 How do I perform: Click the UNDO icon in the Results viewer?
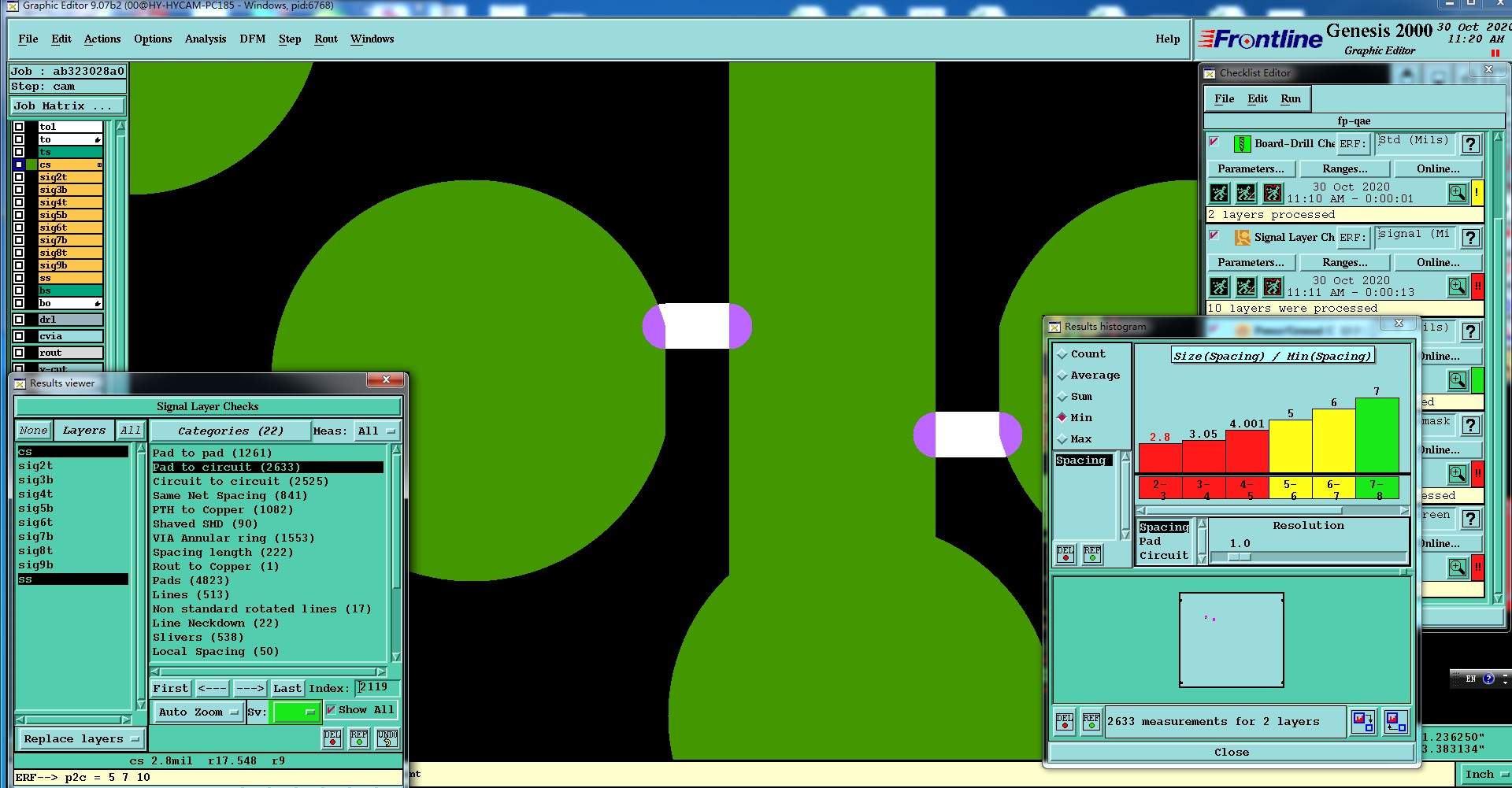(x=387, y=738)
